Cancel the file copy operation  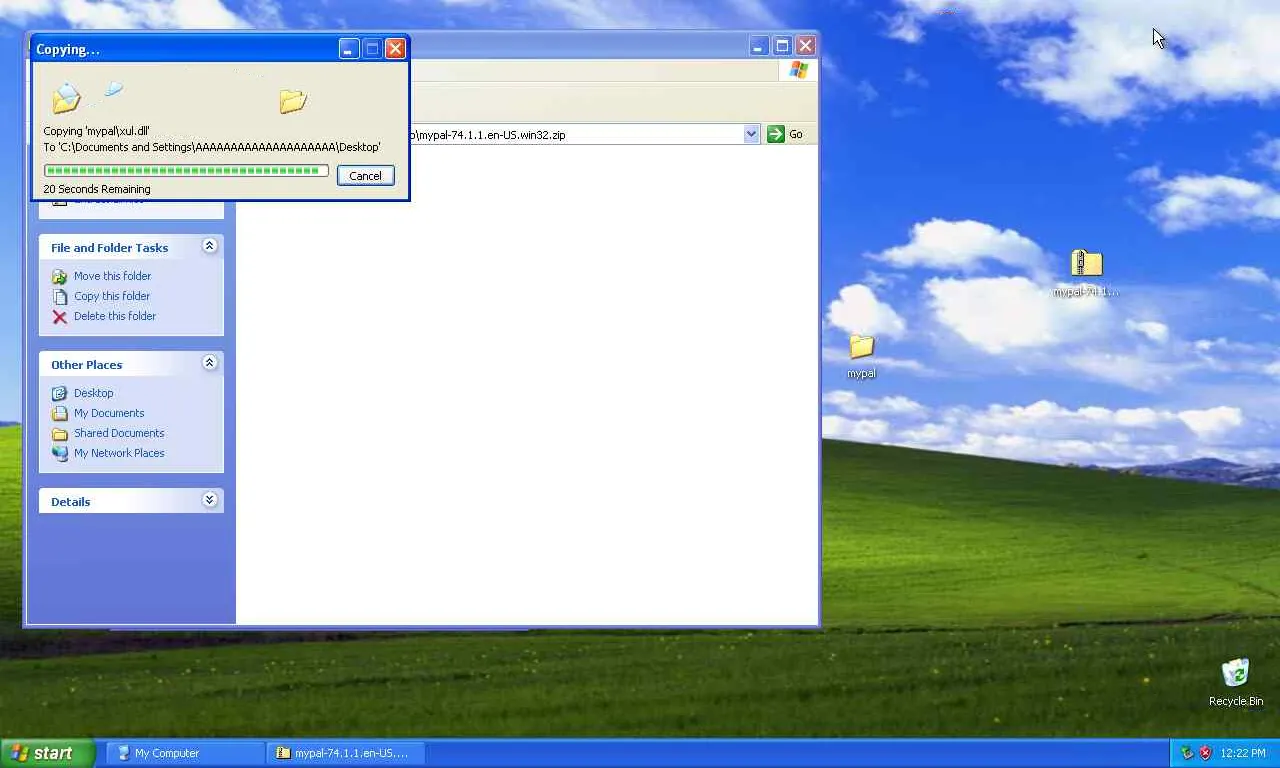pyautogui.click(x=365, y=176)
